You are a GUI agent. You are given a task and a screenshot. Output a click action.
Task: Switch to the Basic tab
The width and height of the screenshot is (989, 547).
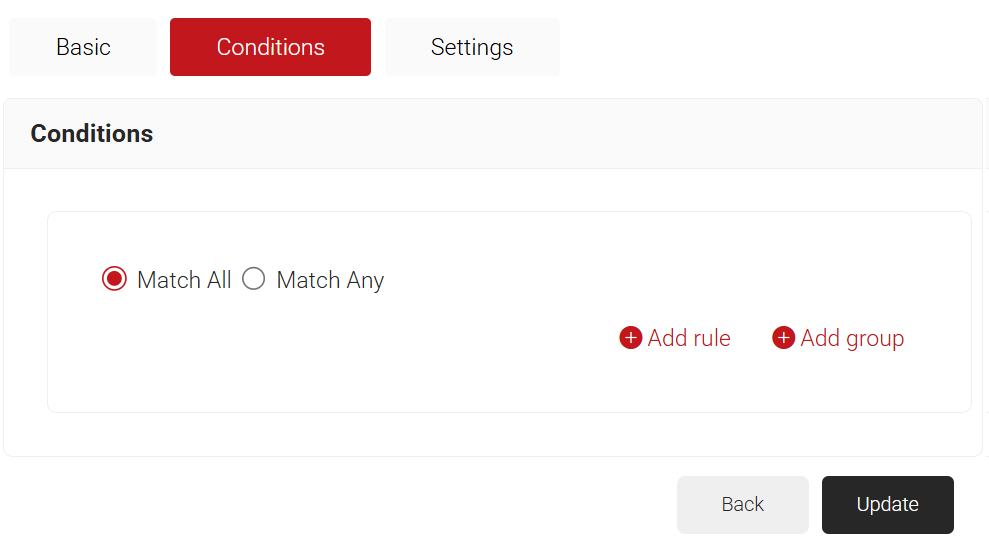point(83,47)
